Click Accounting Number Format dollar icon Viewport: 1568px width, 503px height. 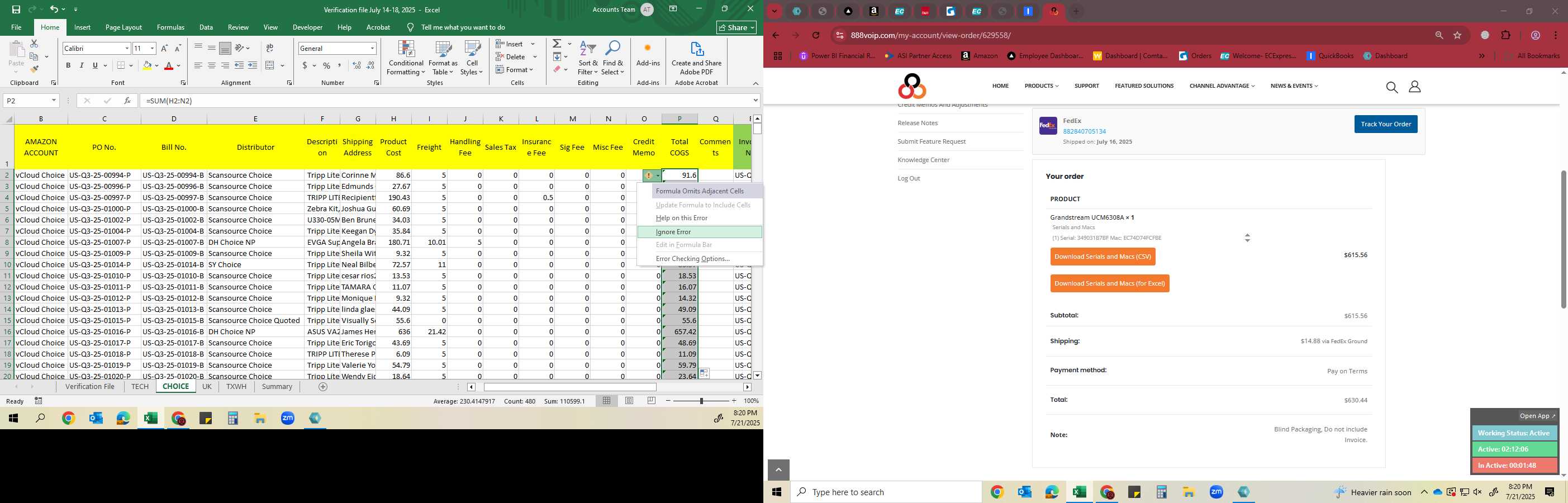click(305, 65)
